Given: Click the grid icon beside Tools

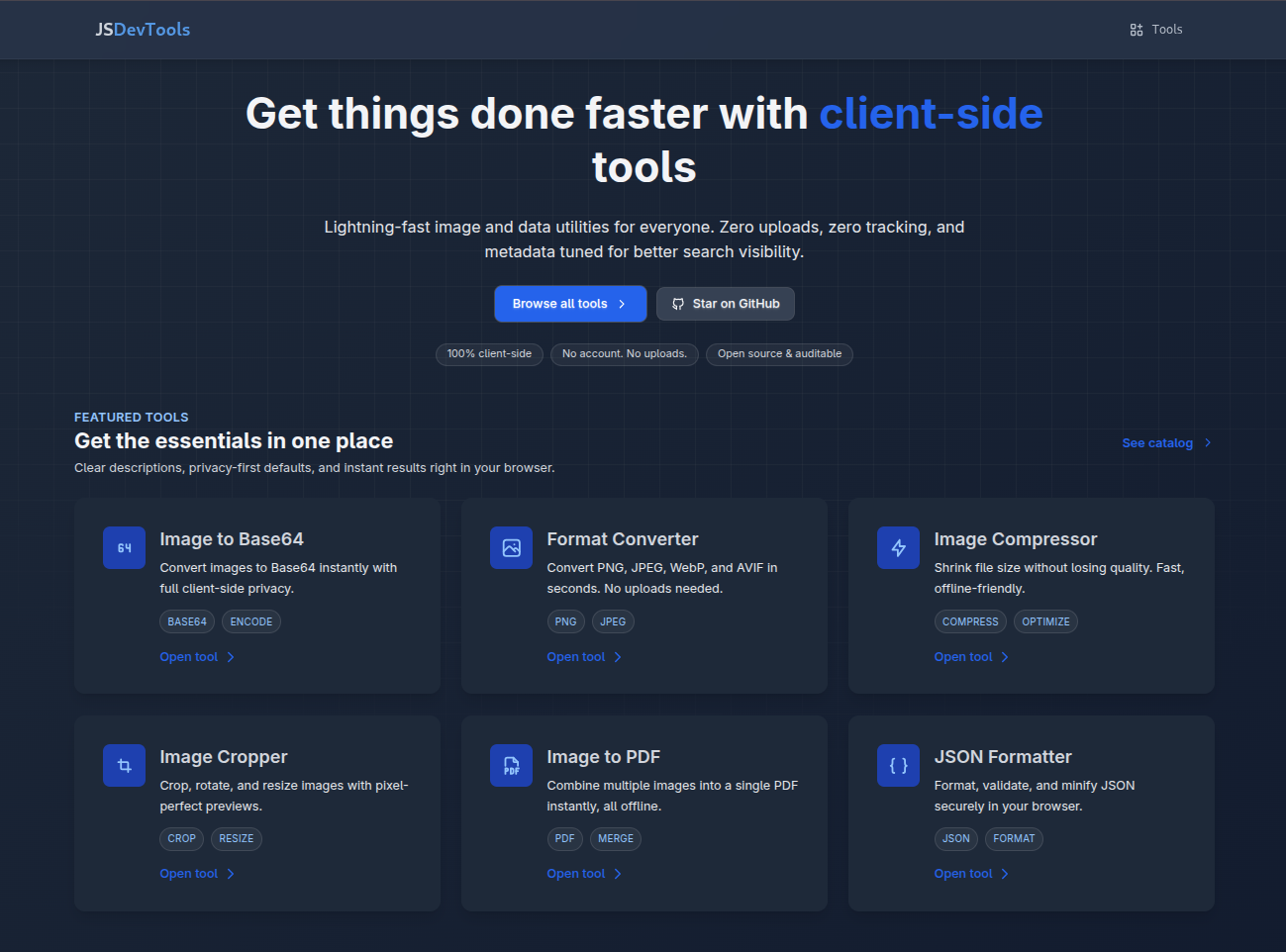Looking at the screenshot, I should point(1136,30).
